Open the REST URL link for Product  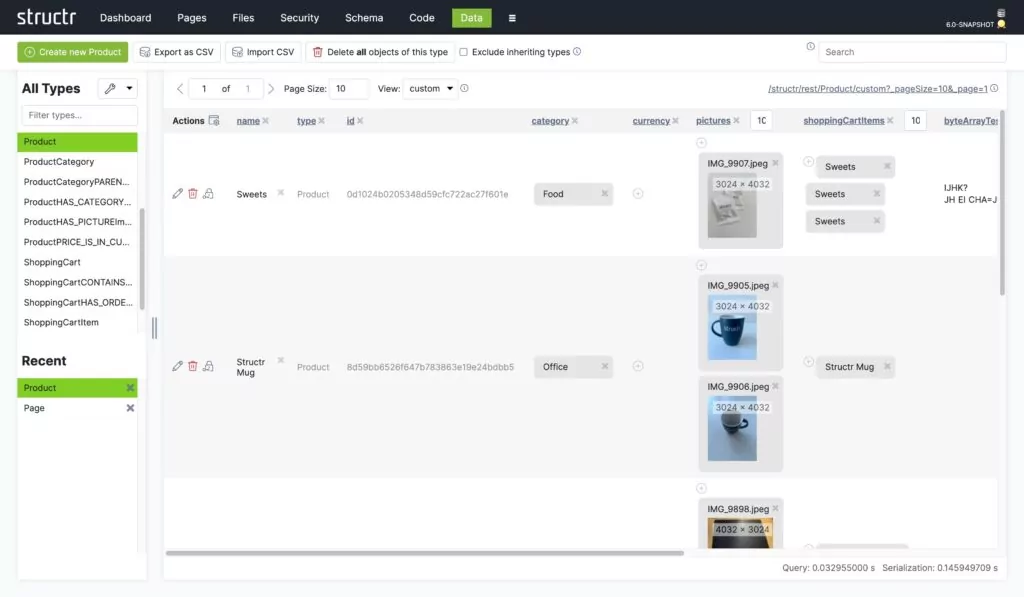coord(878,89)
